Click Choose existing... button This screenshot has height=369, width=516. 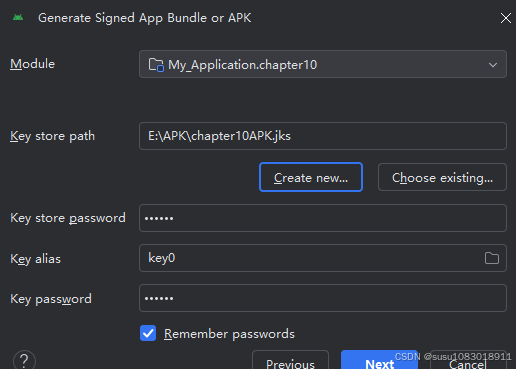442,177
